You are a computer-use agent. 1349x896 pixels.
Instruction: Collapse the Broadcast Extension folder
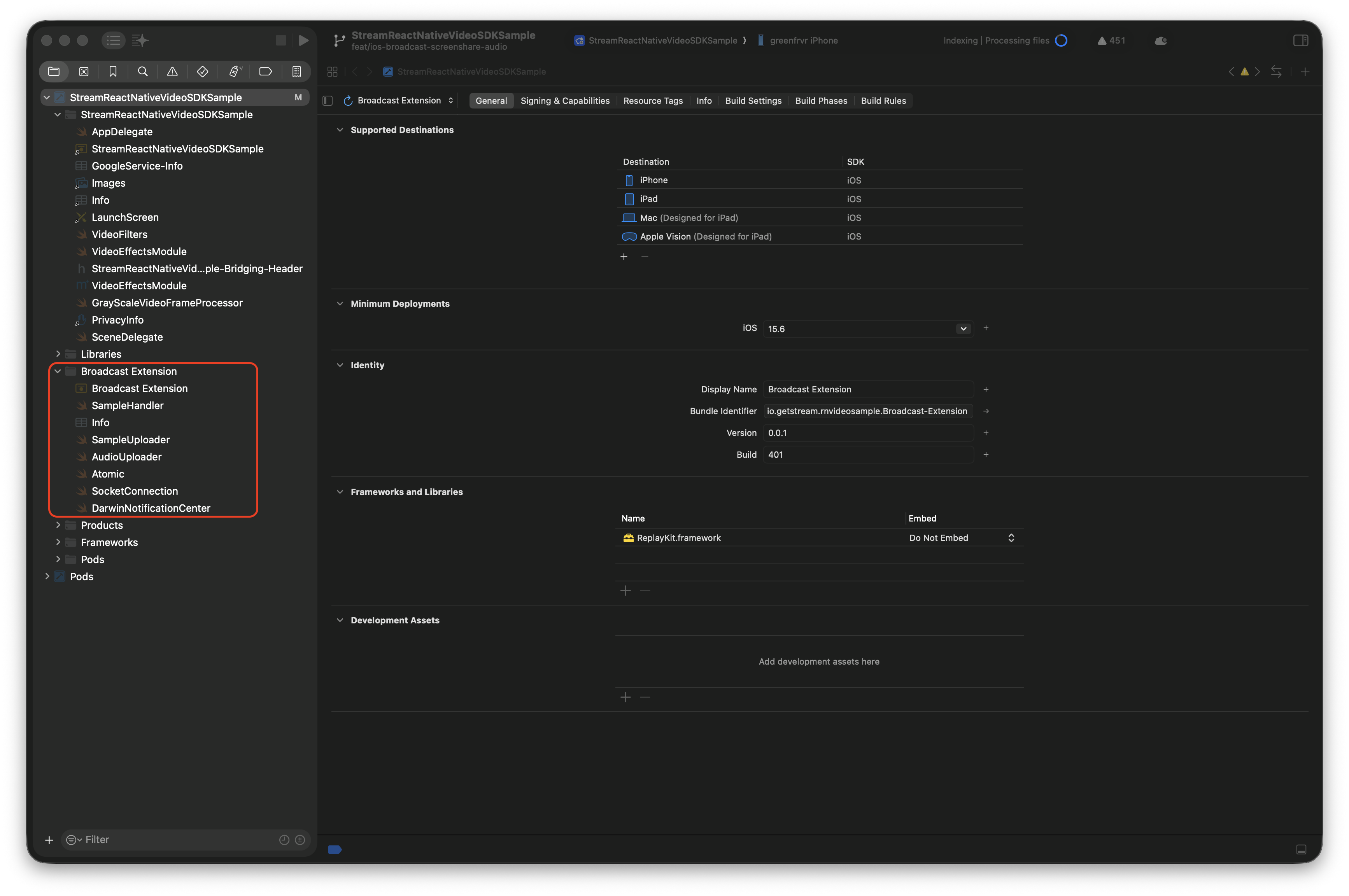coord(58,371)
